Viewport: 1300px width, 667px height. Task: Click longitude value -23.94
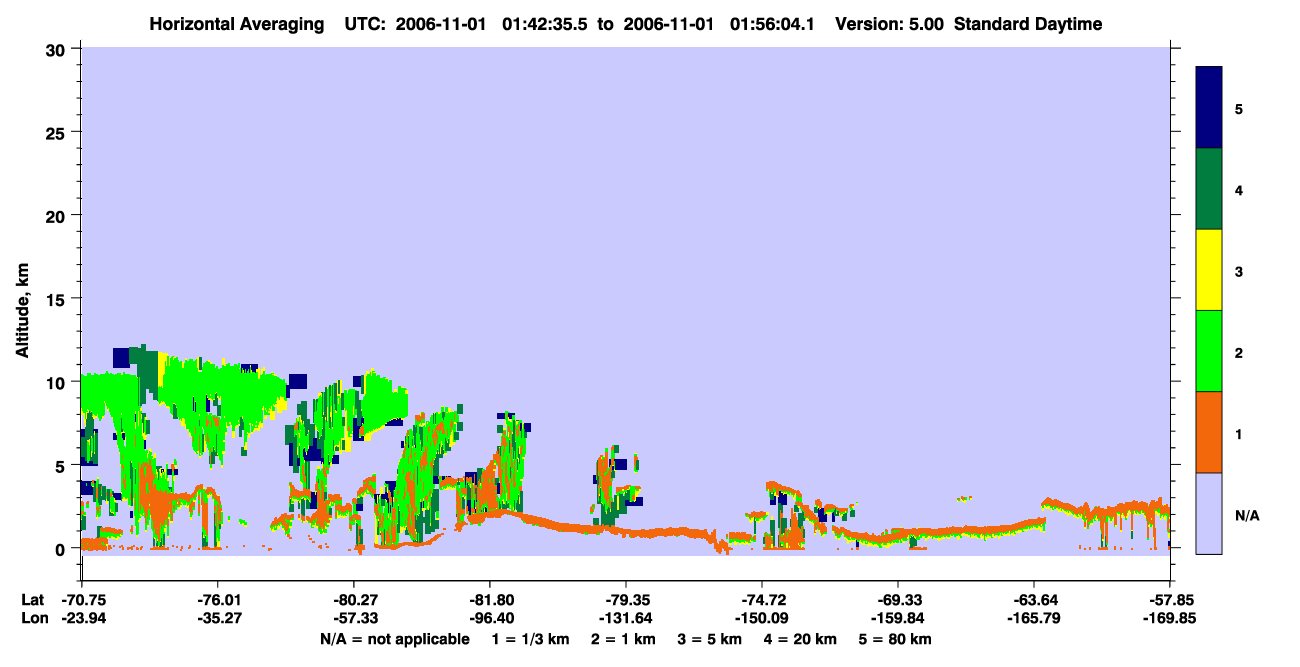(x=82, y=618)
